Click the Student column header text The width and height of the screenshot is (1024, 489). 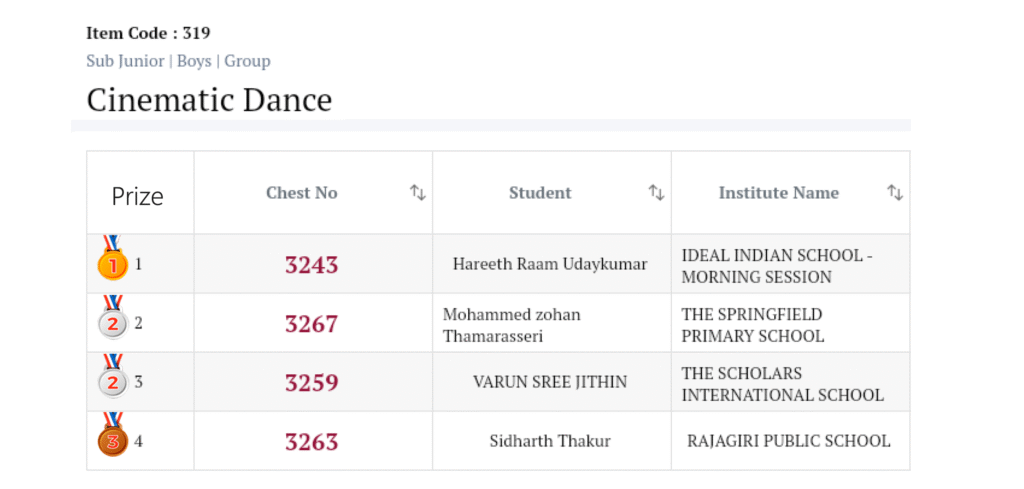point(540,193)
